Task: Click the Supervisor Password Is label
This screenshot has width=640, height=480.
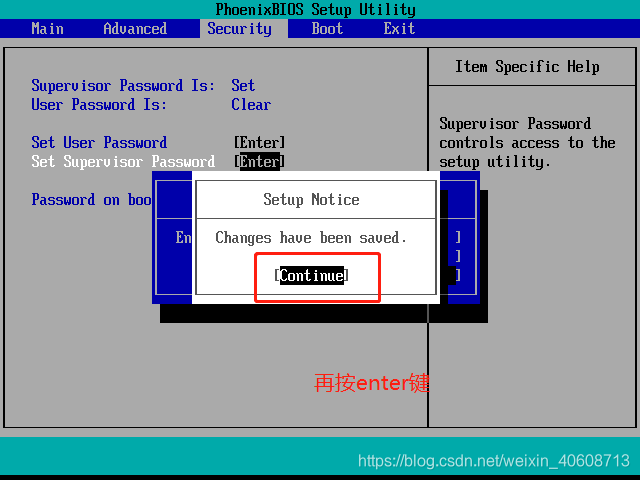Action: (x=123, y=86)
